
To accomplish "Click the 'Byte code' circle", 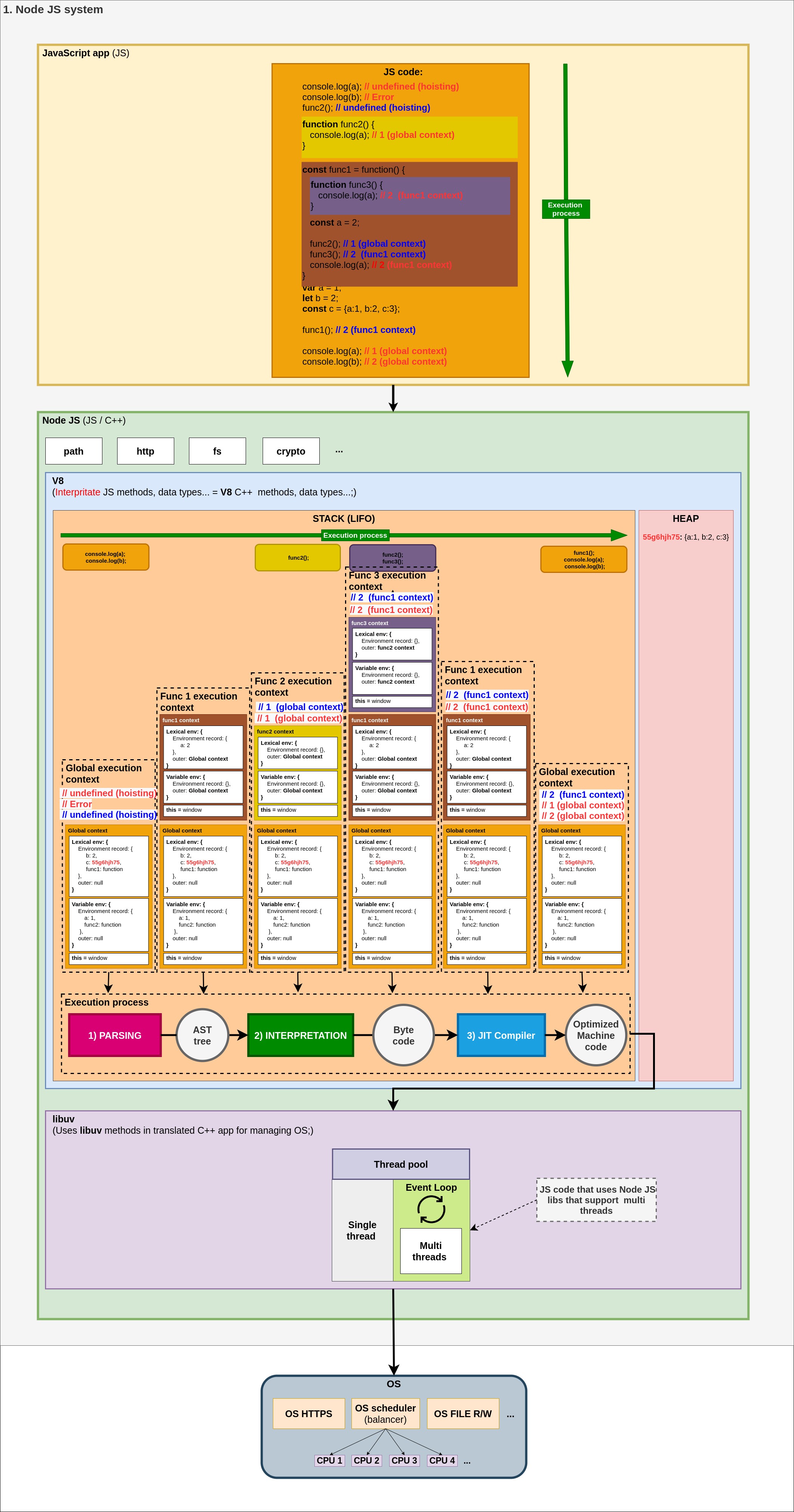I will coord(404,1035).
